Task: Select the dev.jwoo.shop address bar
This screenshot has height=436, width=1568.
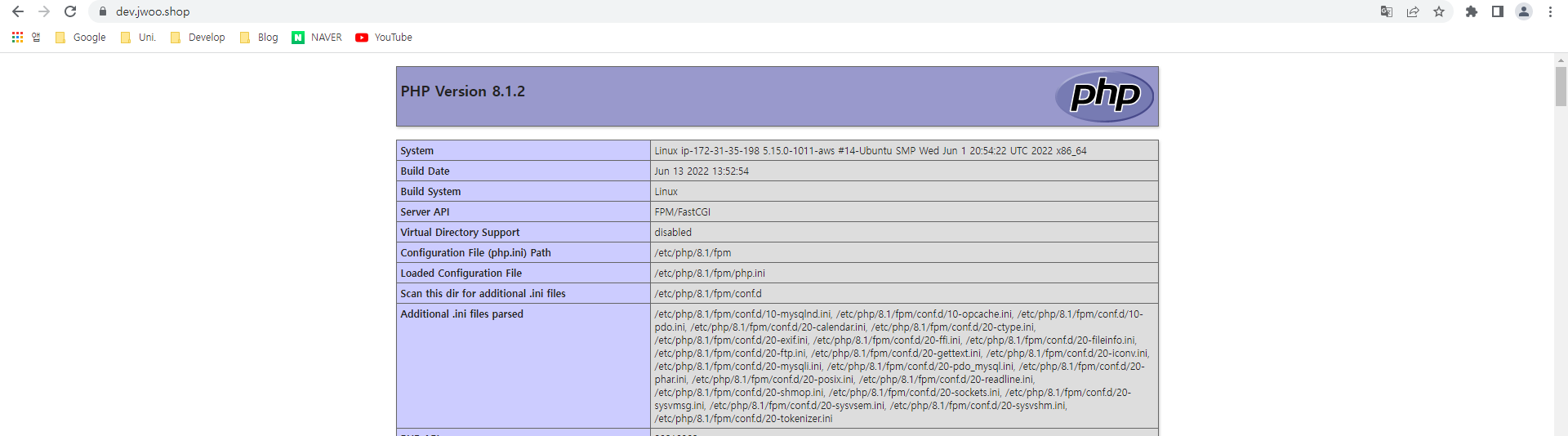Action: click(153, 11)
